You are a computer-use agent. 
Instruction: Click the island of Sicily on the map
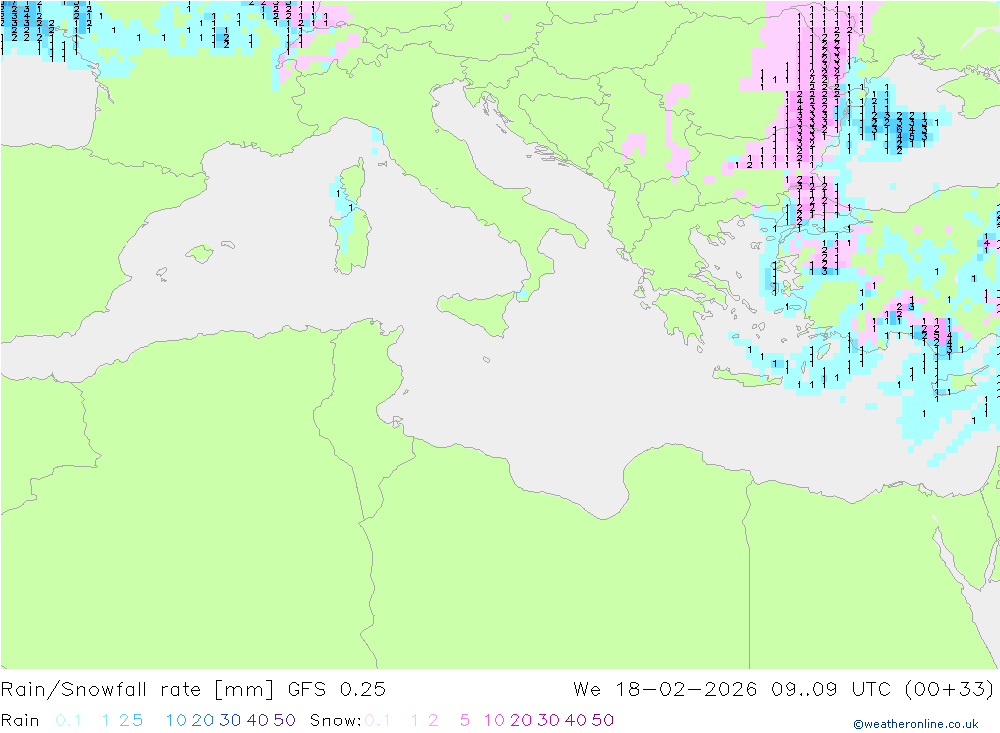click(x=480, y=311)
